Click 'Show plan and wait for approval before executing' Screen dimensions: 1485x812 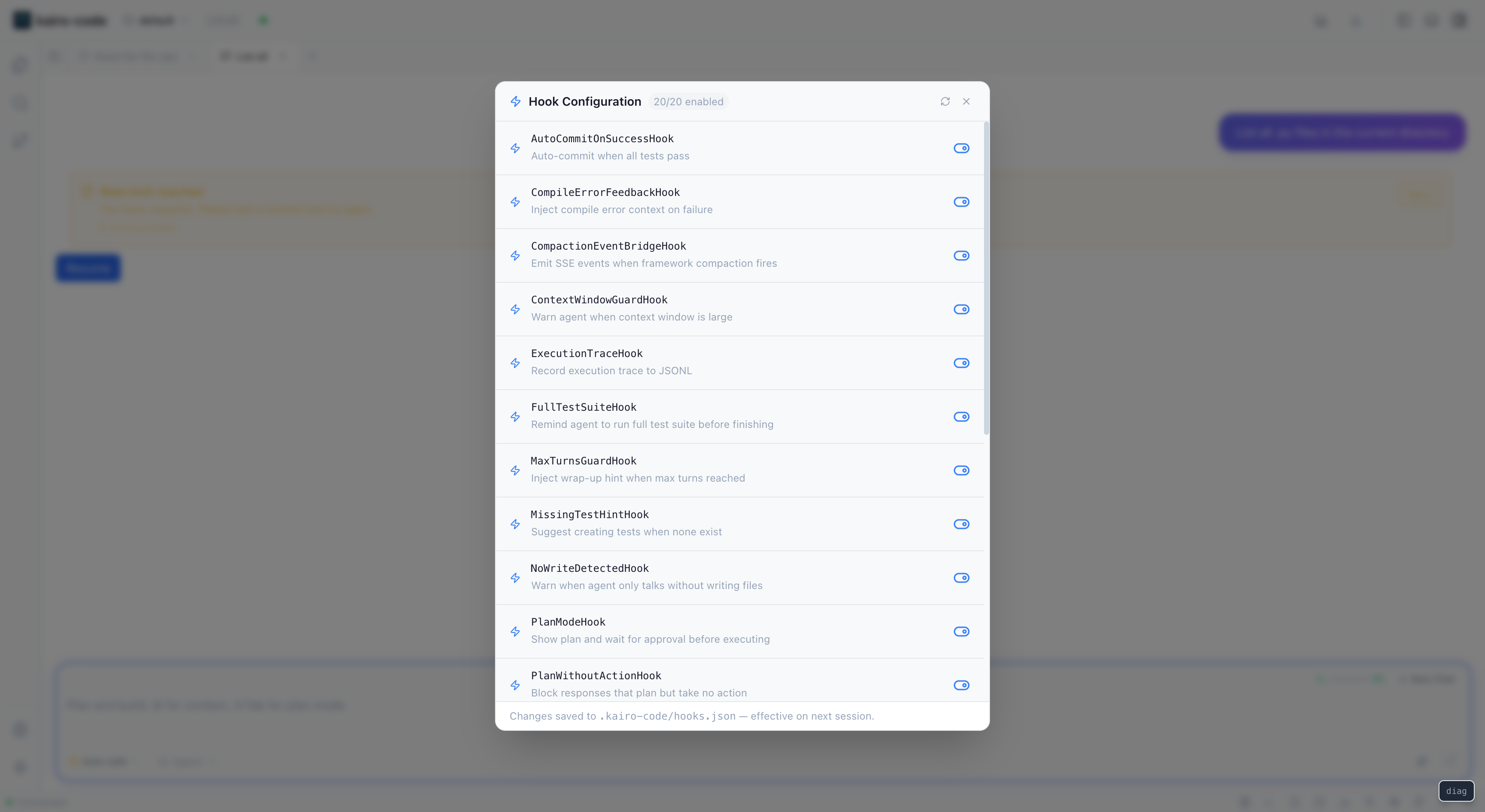coord(650,639)
